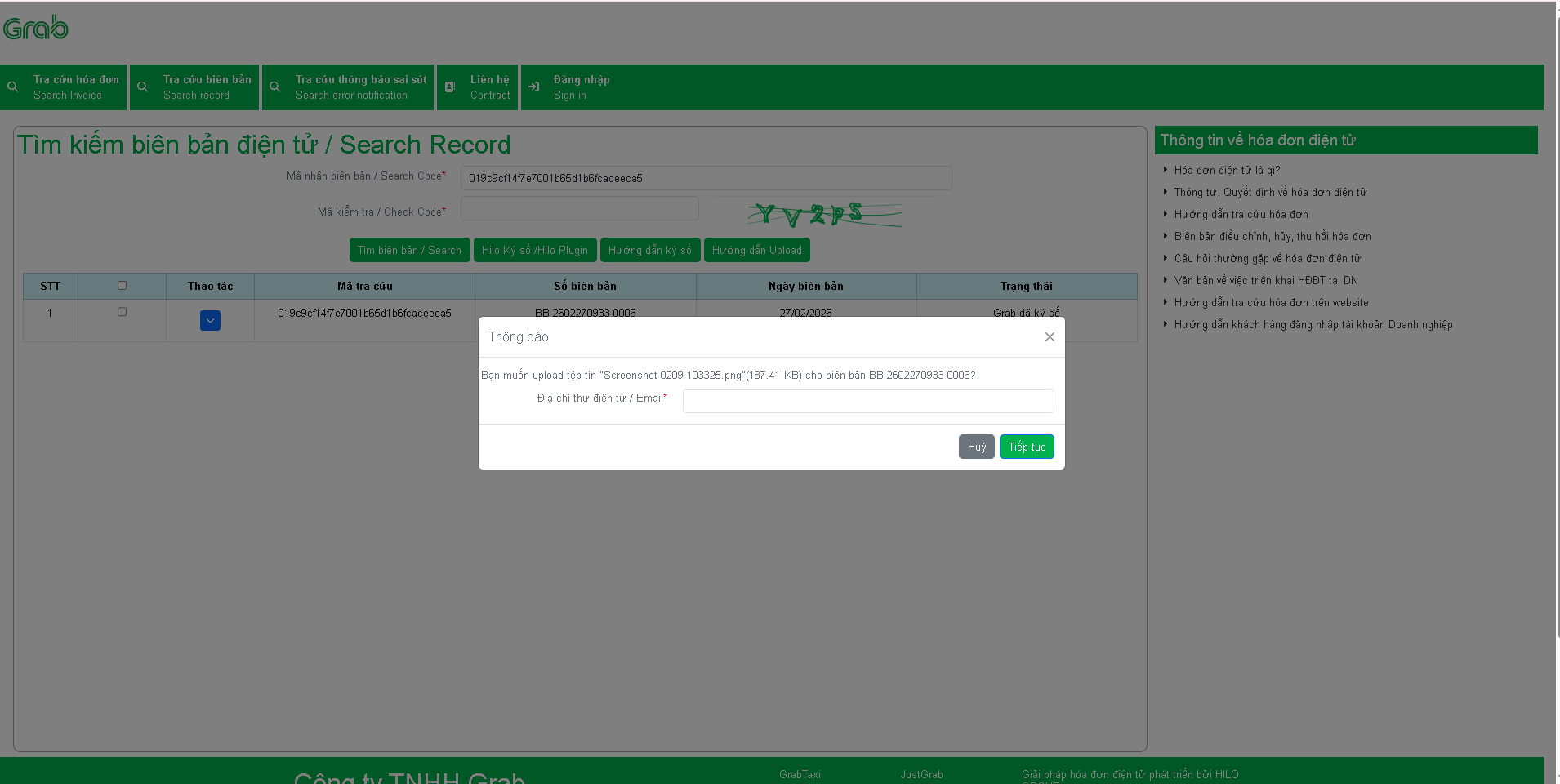The image size is (1560, 784).
Task: Open the Tra cứu hóa đơn menu
Action: coord(75,87)
